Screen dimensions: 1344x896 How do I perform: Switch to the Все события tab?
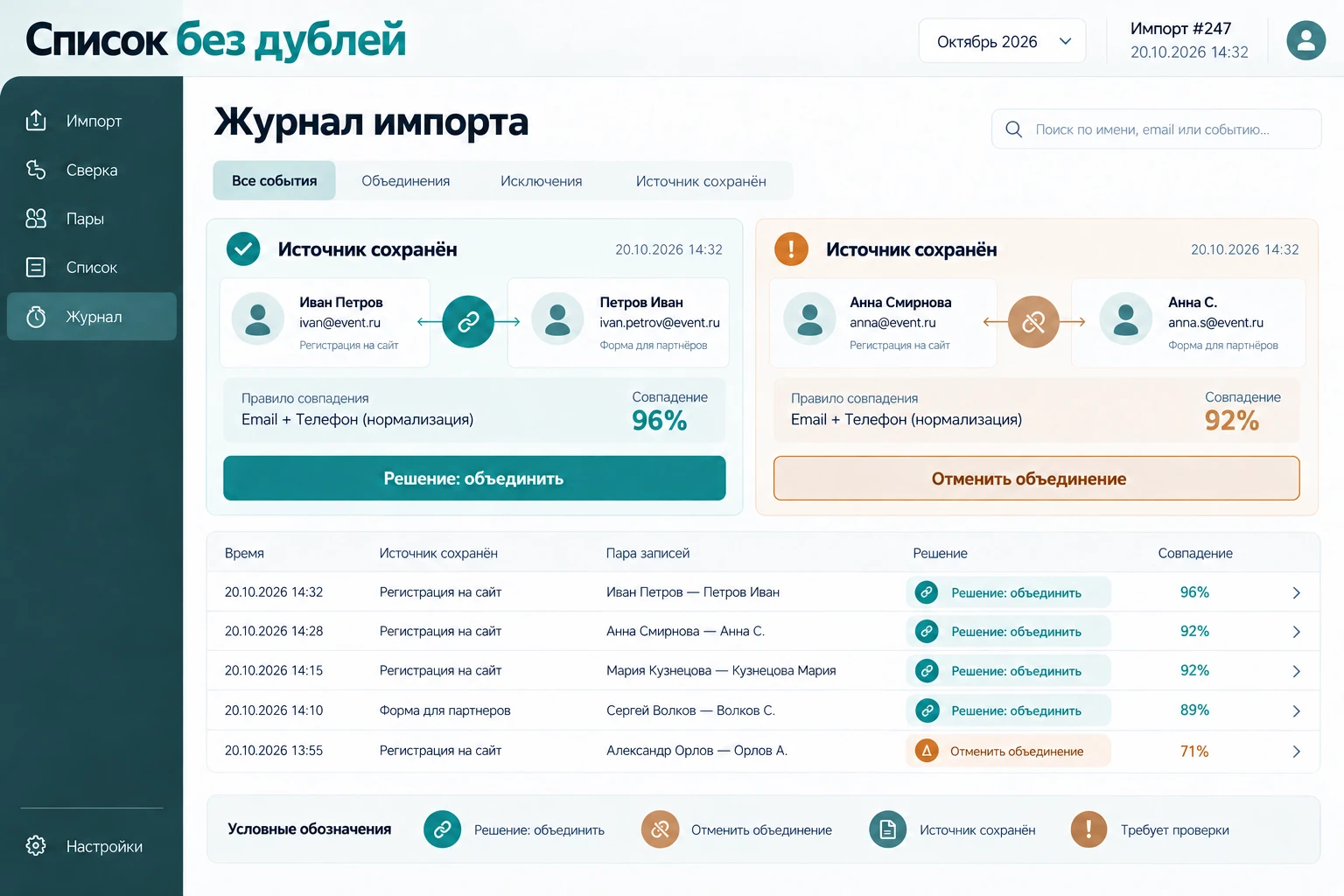point(274,180)
